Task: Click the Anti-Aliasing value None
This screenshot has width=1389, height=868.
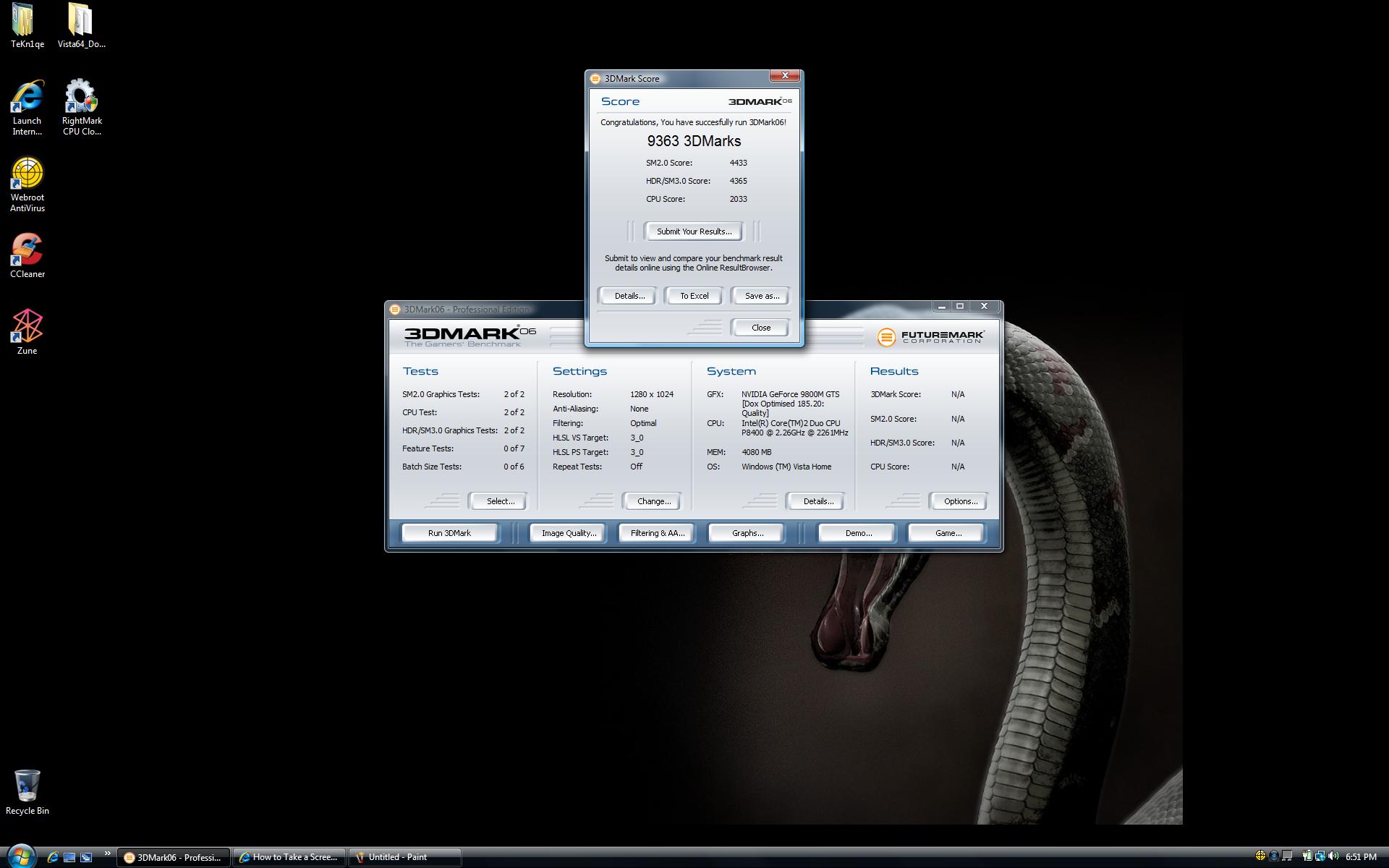Action: click(x=639, y=409)
